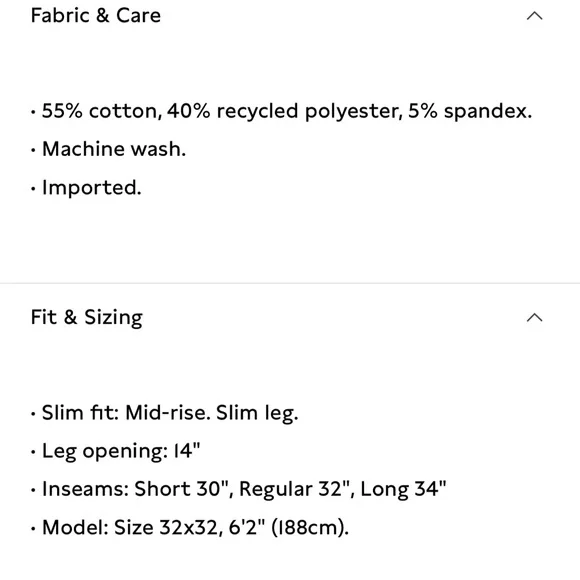This screenshot has width=580, height=580.
Task: Click the Fabric & Care section heading
Action: (96, 16)
